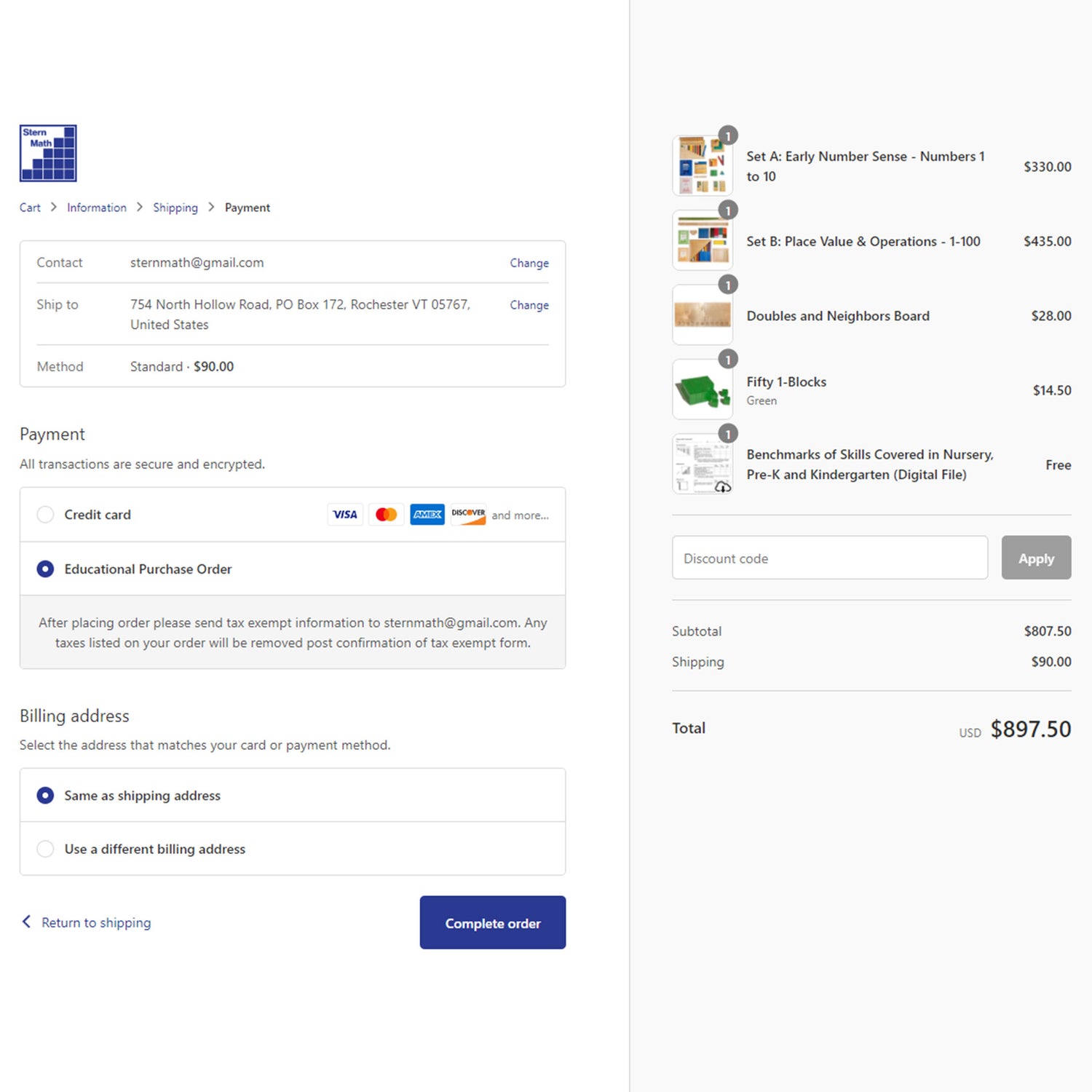
Task: Click 'Standard · $90.00' method value
Action: 182,366
